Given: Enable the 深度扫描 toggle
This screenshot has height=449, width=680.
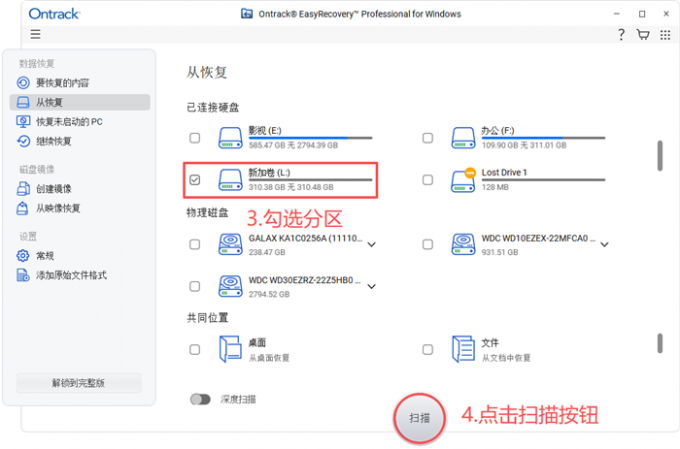Looking at the screenshot, I should coord(200,399).
